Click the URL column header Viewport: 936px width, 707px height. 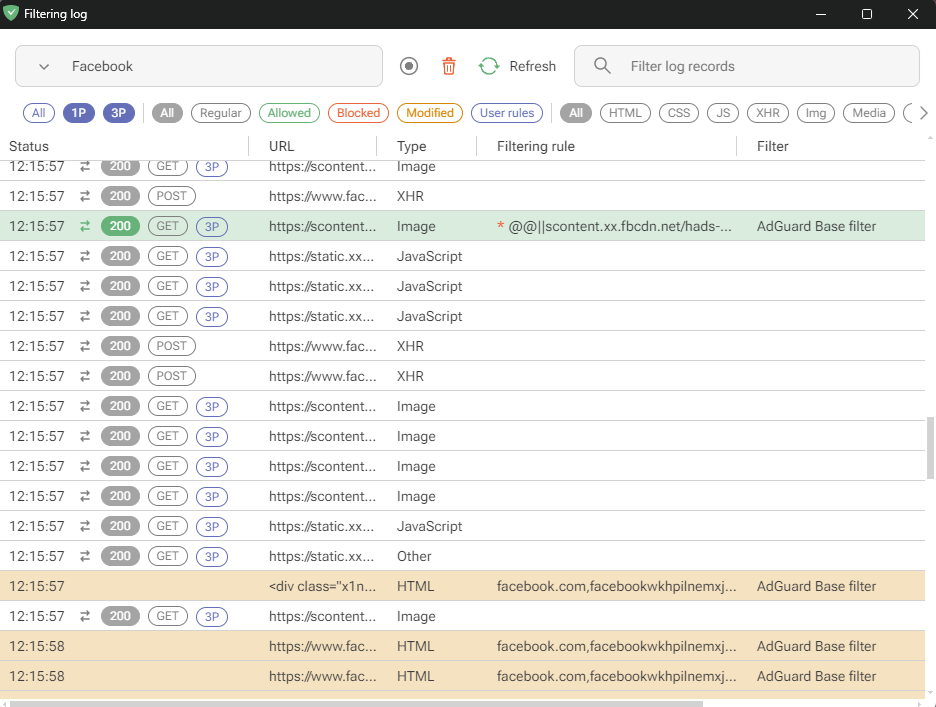pos(281,146)
